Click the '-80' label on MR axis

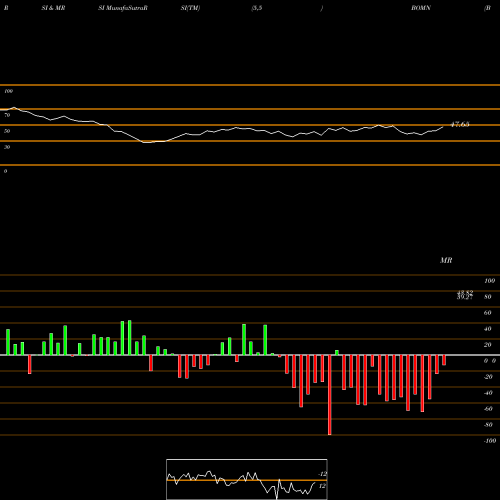point(488,425)
